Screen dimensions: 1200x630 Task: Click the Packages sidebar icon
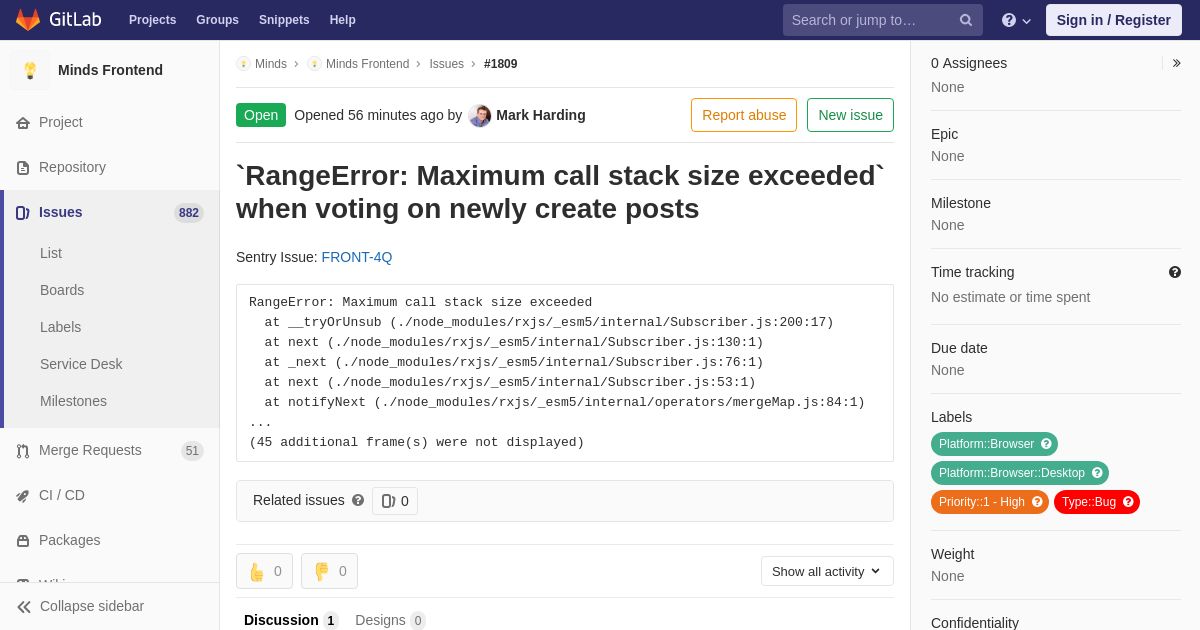[23, 540]
